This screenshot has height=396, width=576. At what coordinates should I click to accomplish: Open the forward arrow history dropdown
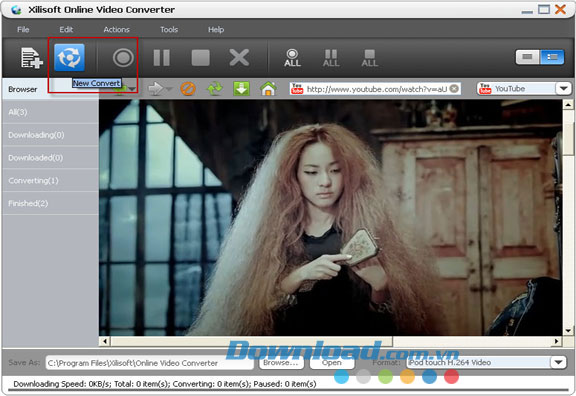[169, 89]
